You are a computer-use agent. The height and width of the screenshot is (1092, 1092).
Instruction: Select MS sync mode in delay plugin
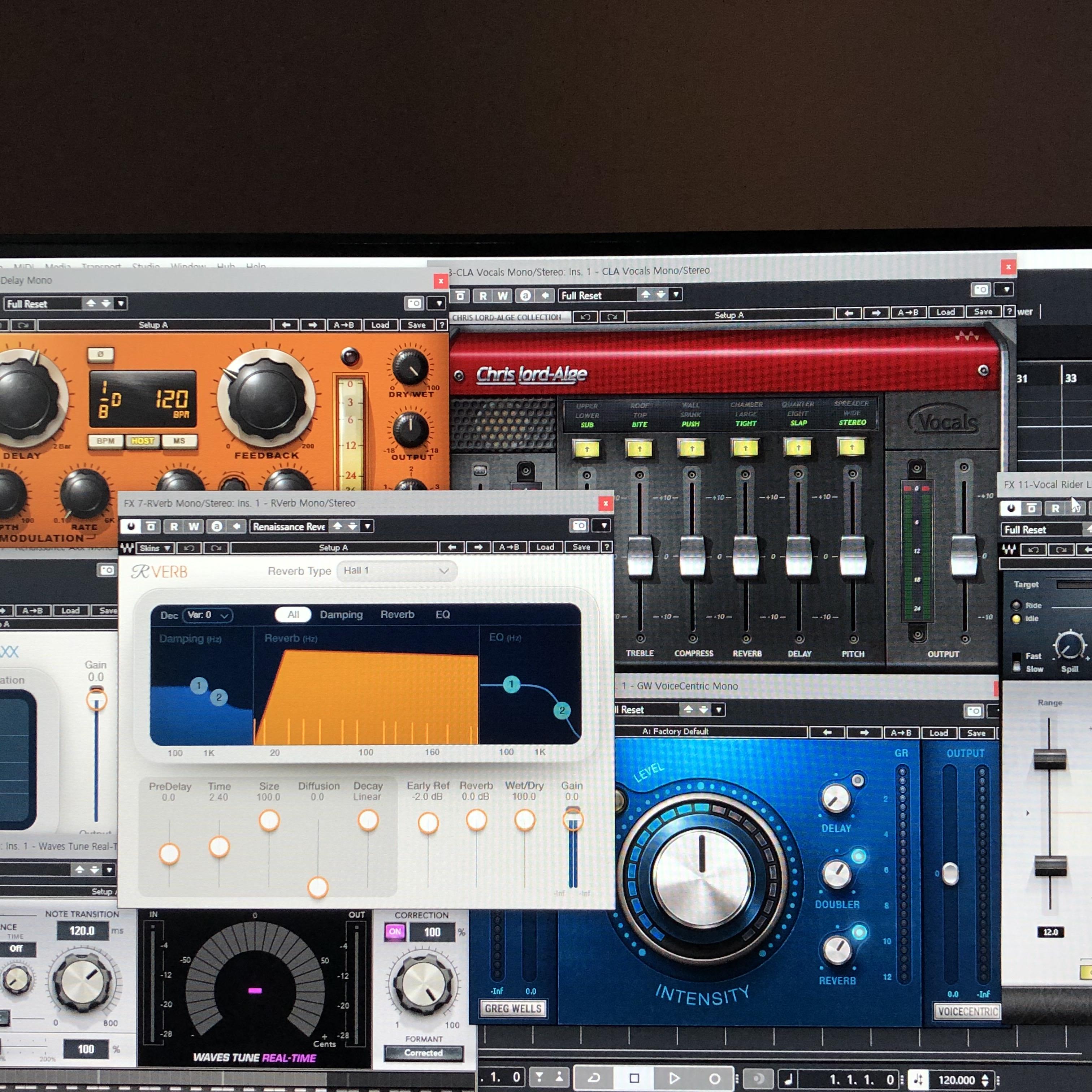pyautogui.click(x=179, y=441)
